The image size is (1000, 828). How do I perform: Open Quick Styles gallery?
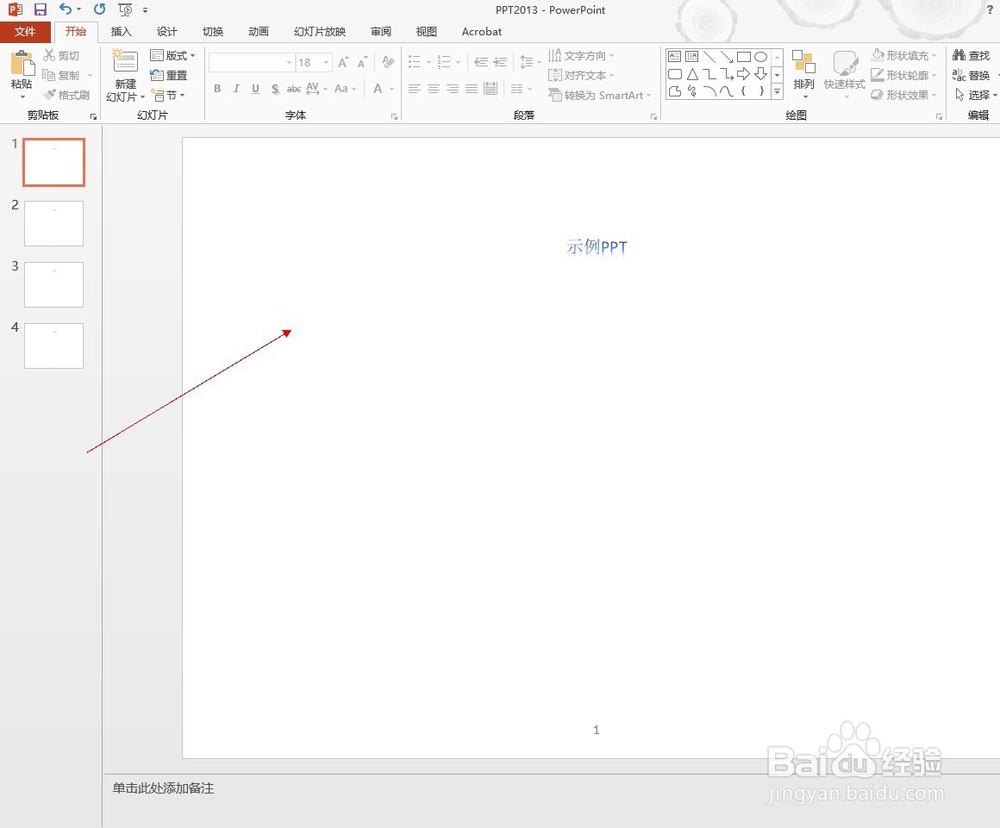pos(844,74)
